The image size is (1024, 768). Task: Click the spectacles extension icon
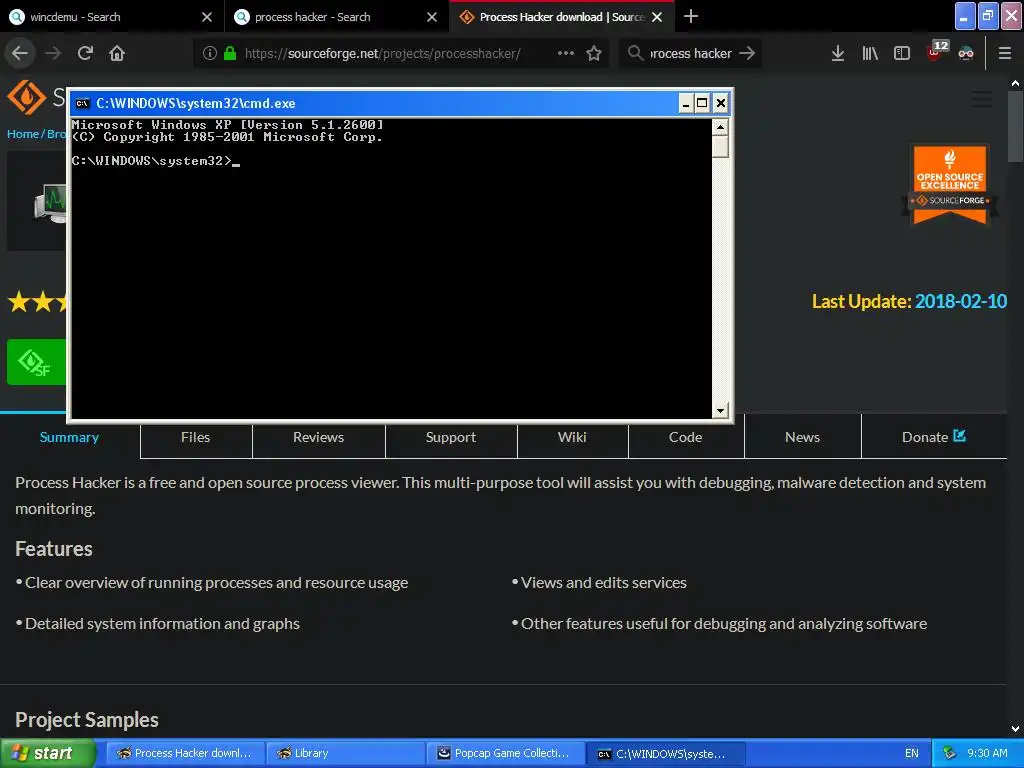pos(966,53)
